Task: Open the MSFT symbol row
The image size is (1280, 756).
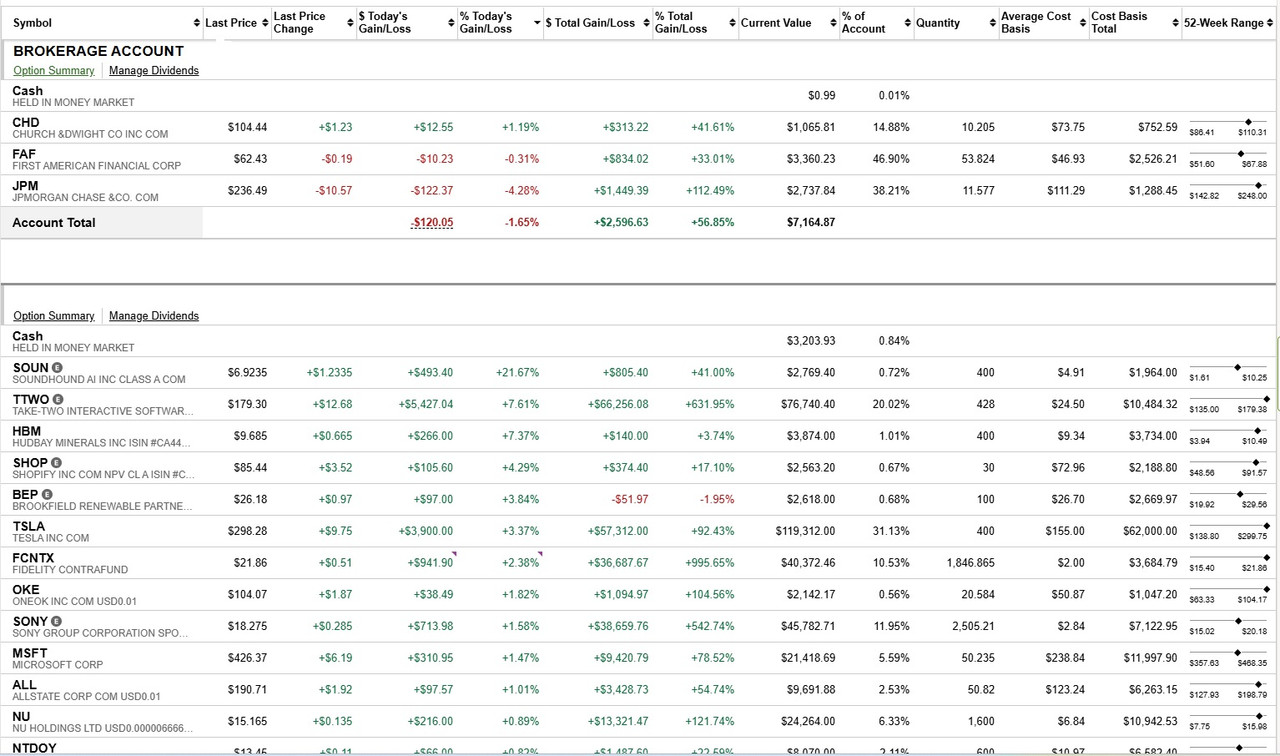Action: (30, 653)
